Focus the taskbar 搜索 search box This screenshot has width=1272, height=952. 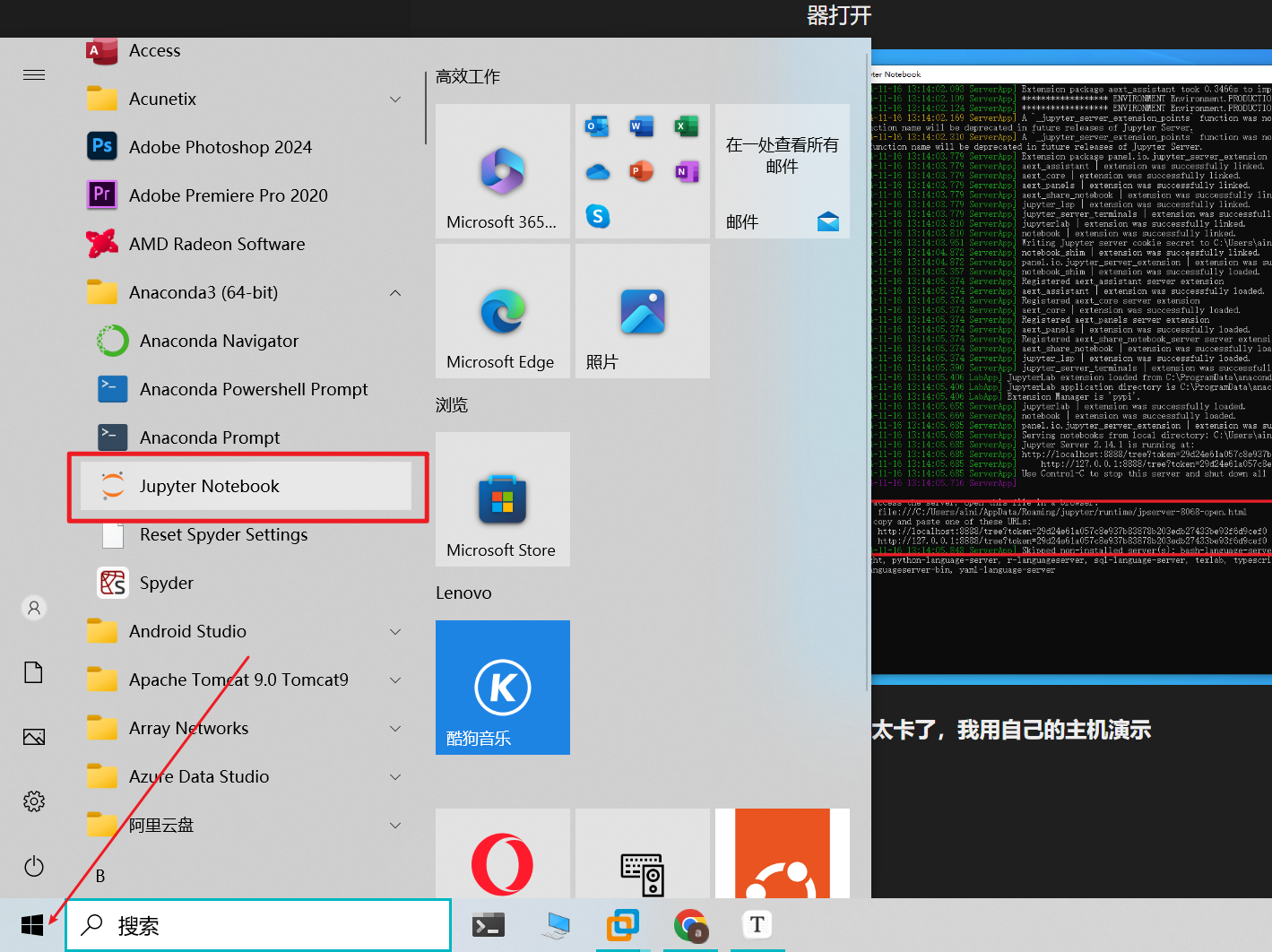point(258,925)
